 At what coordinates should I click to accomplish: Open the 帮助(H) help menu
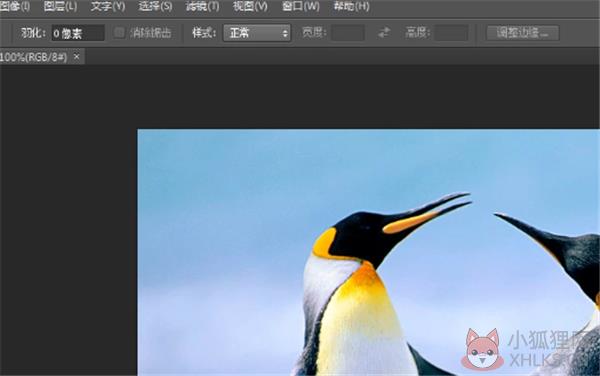[351, 6]
